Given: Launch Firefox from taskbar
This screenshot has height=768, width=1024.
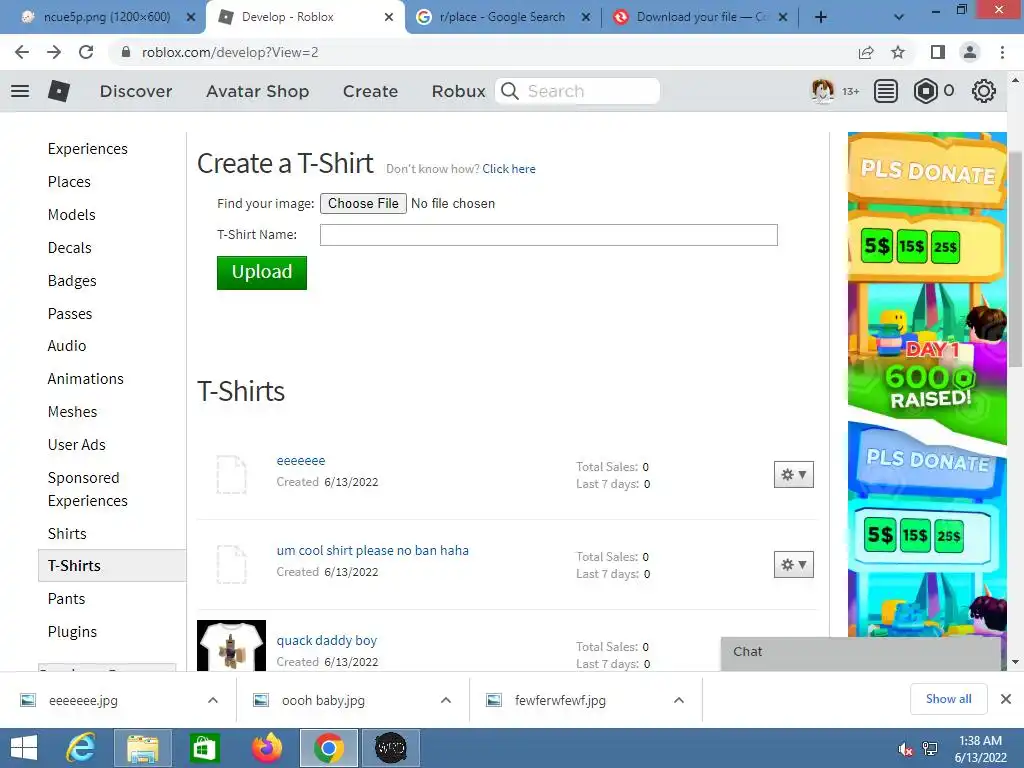Looking at the screenshot, I should [267, 748].
